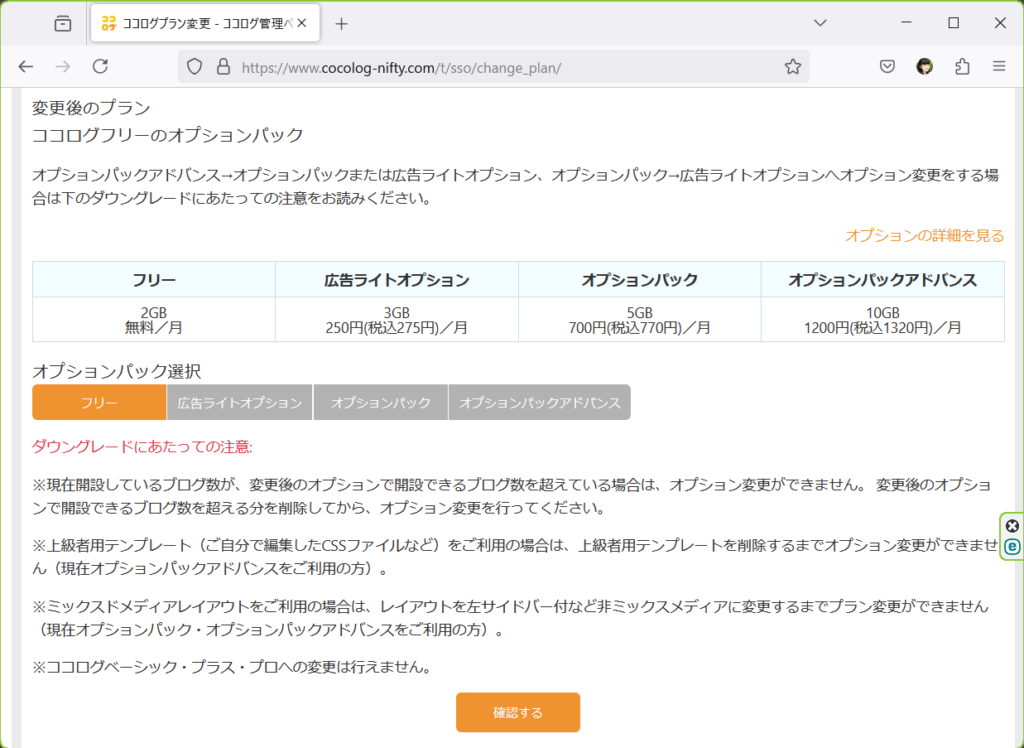Open the tracking protection shield icon
The height and width of the screenshot is (748, 1024).
point(195,67)
